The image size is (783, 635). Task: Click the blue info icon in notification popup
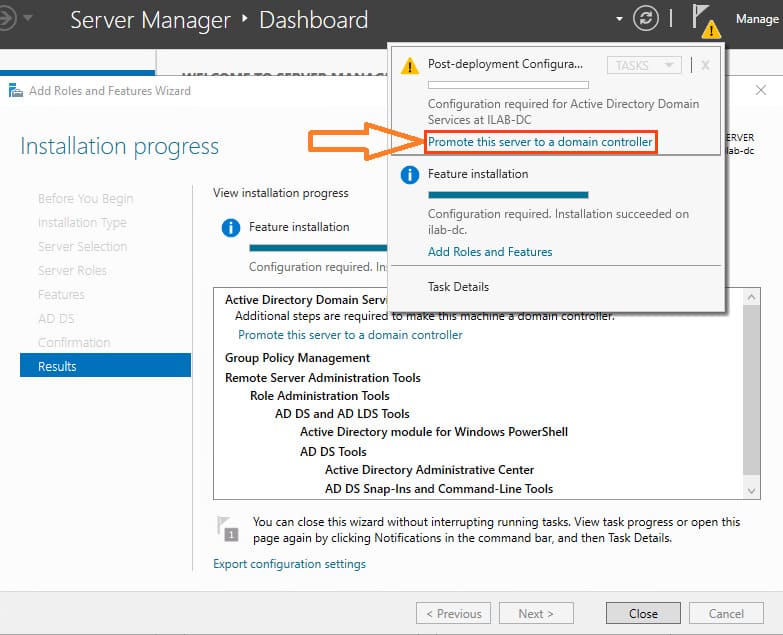pos(409,176)
